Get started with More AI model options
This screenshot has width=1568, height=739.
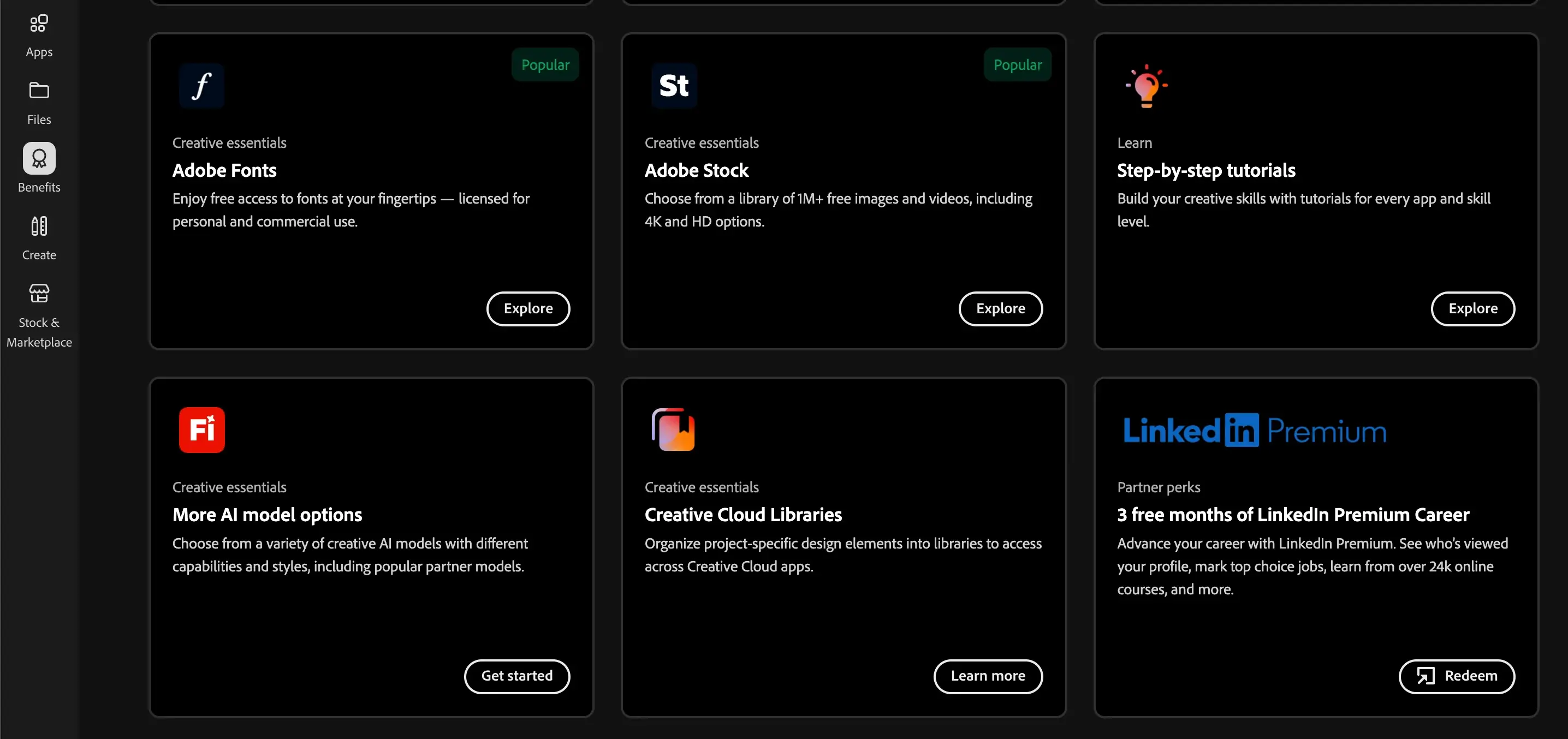pos(517,676)
